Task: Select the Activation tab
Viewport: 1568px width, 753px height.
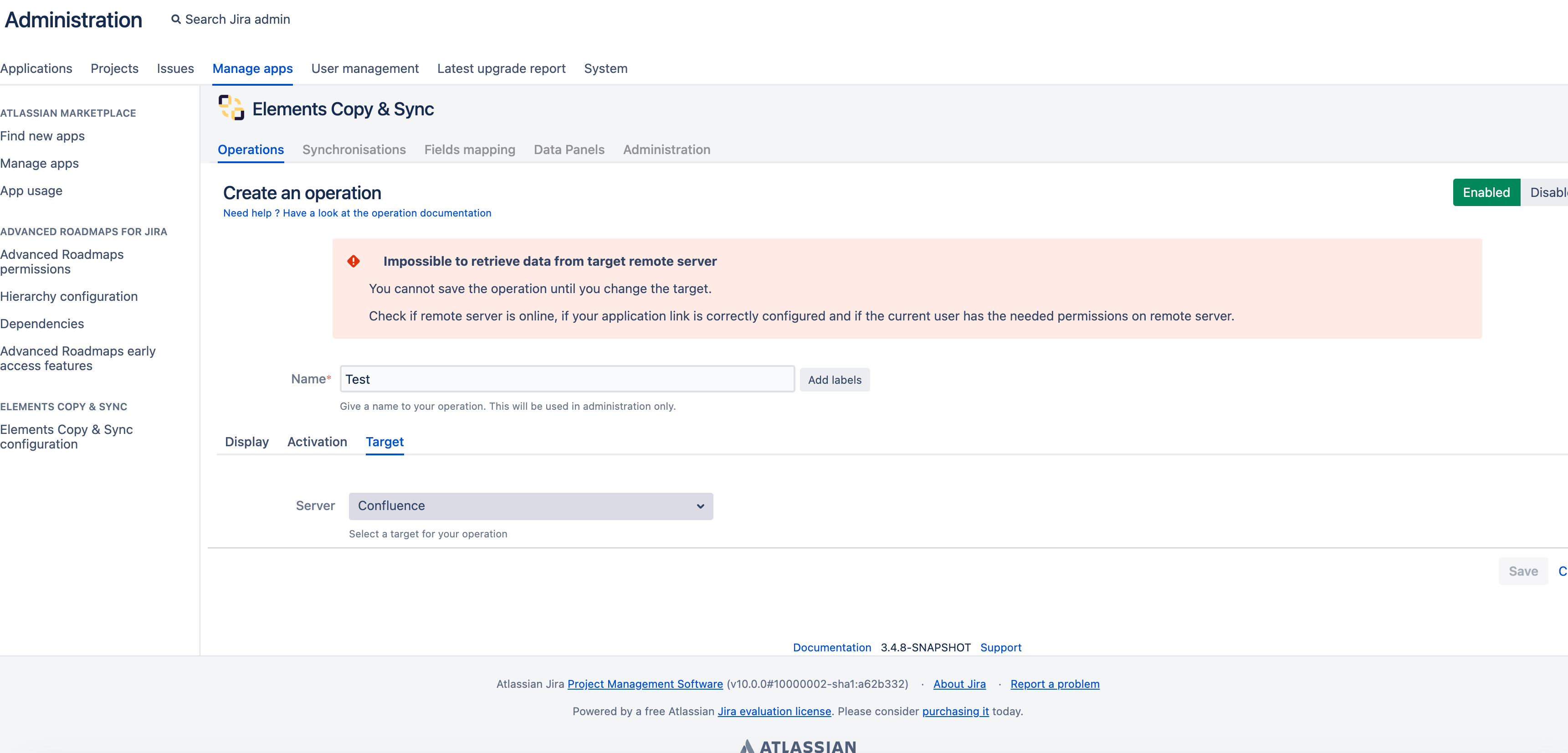Action: (x=317, y=442)
